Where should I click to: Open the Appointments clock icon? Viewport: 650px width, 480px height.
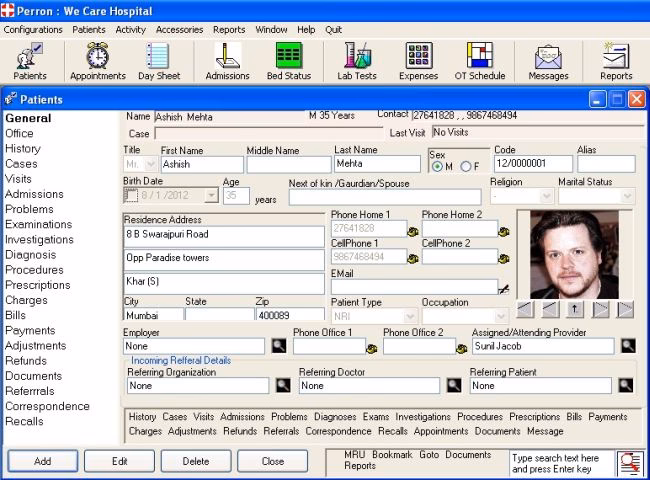tap(97, 57)
